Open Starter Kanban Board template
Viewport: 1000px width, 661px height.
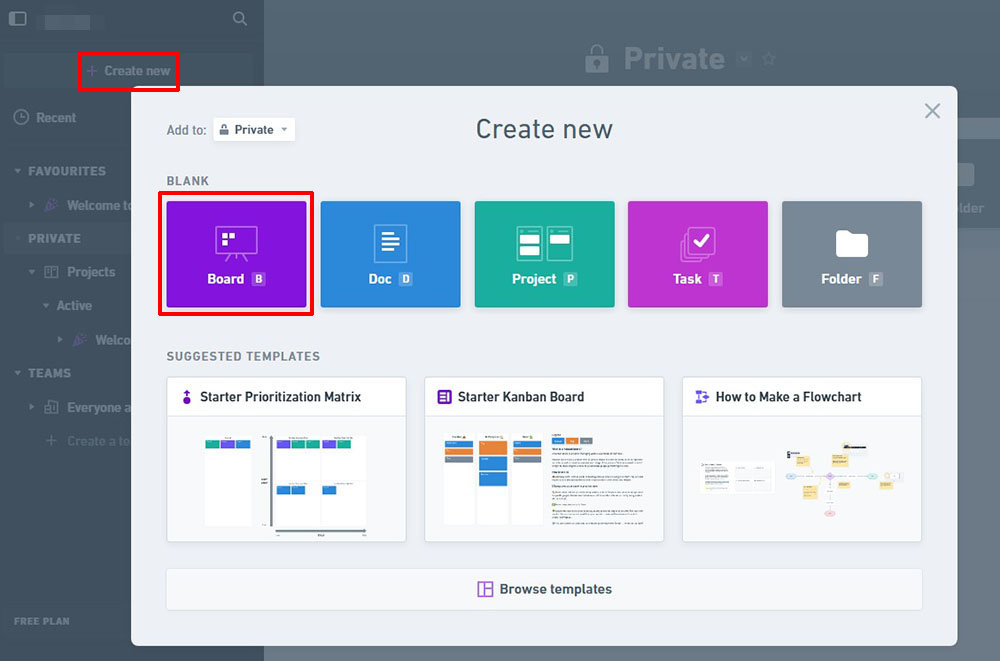[x=544, y=459]
